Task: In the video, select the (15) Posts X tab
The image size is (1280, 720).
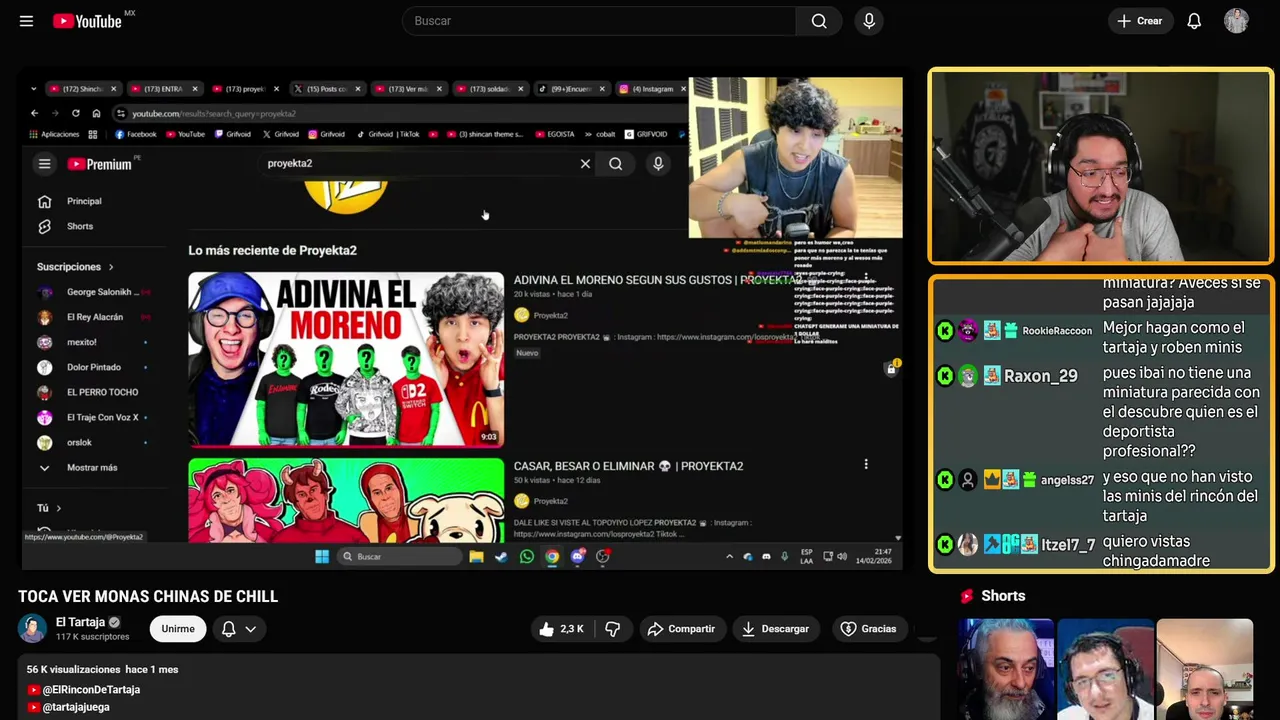Action: (327, 89)
